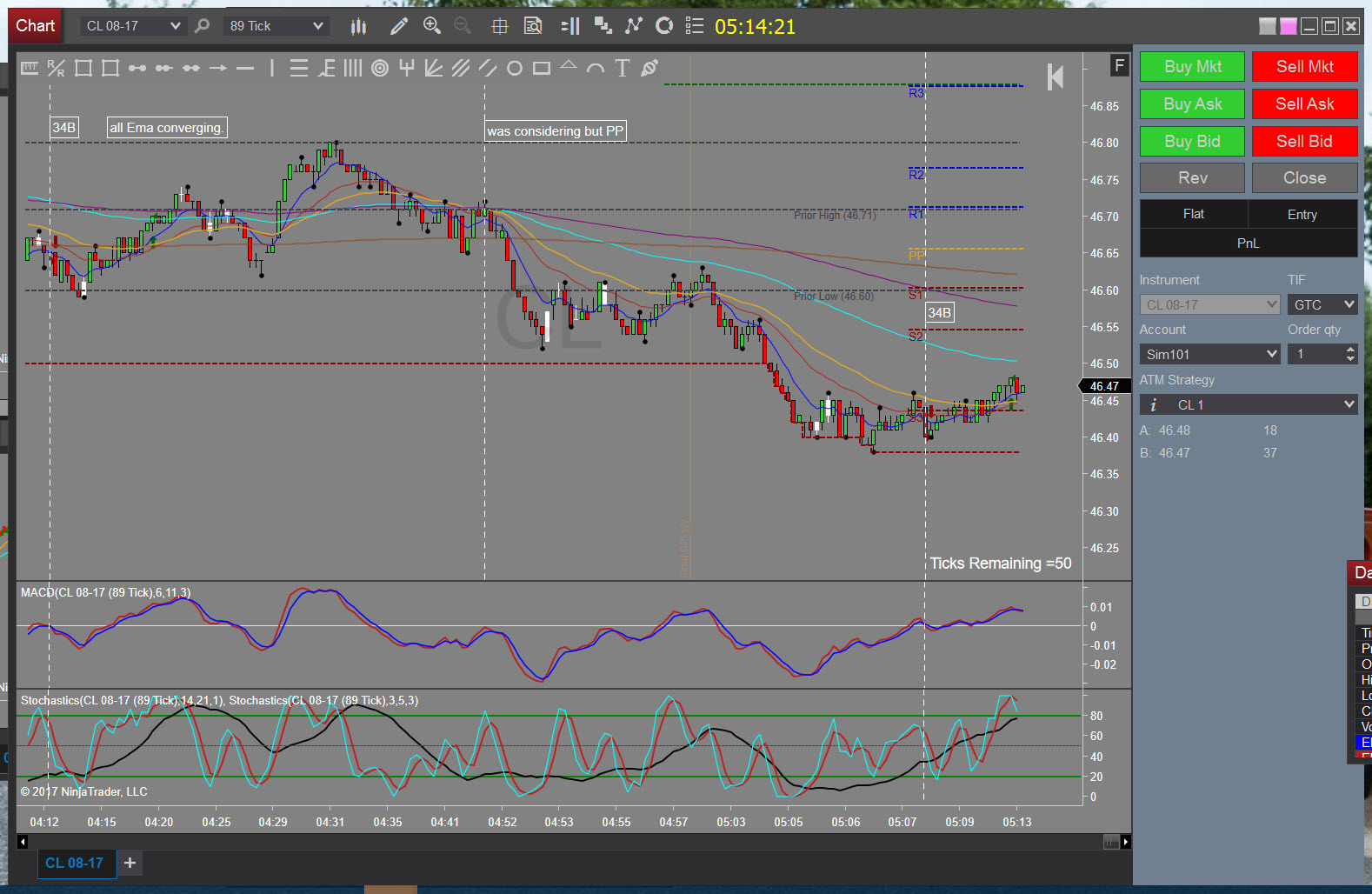1372x894 pixels.
Task: Open the drawing tools pencil icon
Action: (x=398, y=26)
